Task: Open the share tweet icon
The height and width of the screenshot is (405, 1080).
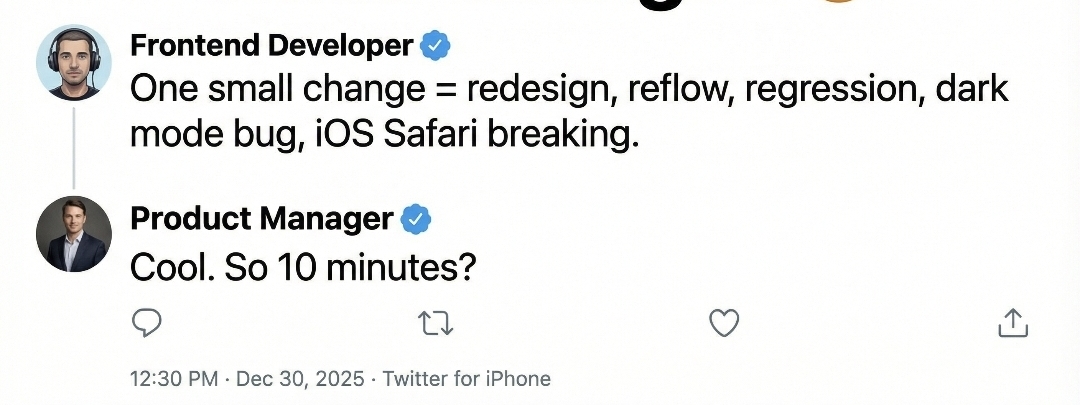Action: [x=1013, y=322]
